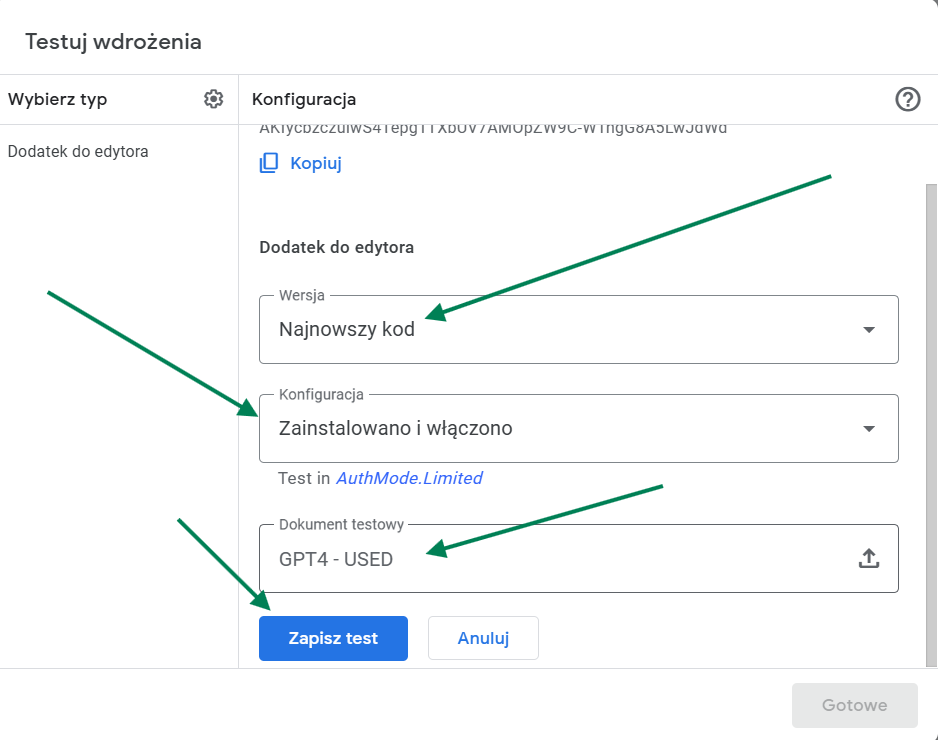Expand the Wersja dropdown arrow

868,329
